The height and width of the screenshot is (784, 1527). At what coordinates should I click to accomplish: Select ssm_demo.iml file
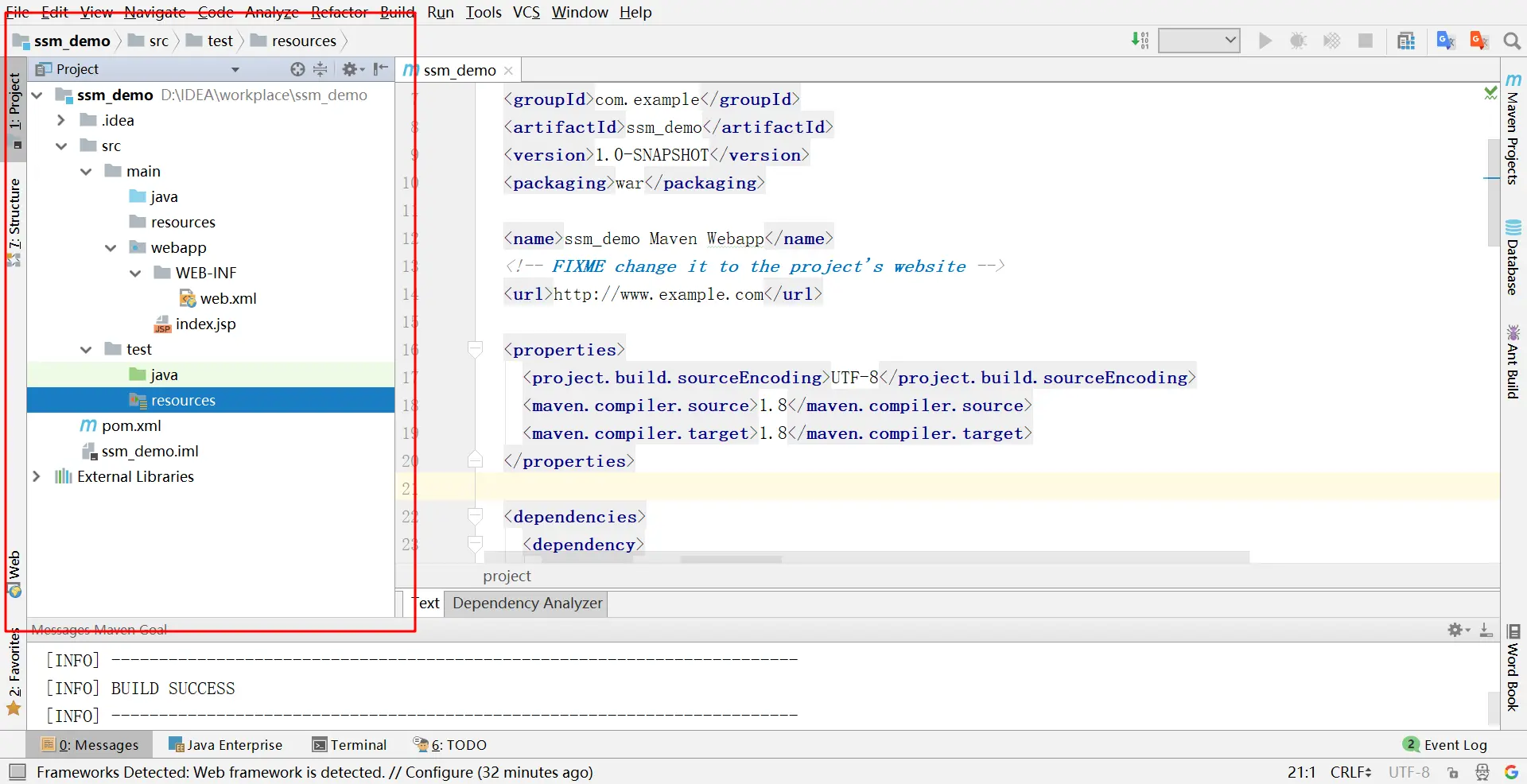tap(140, 451)
